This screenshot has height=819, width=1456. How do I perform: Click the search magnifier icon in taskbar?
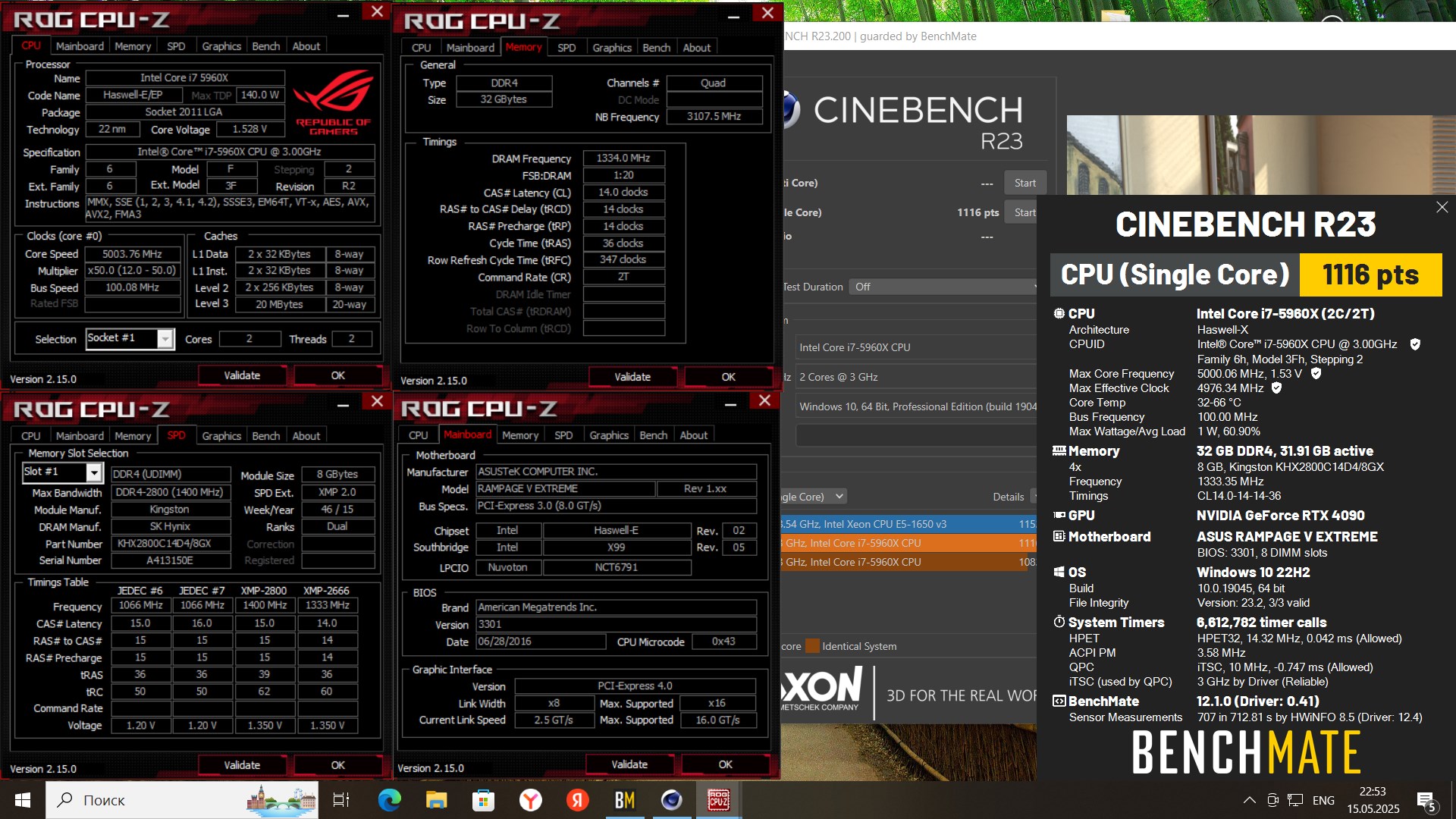point(65,800)
